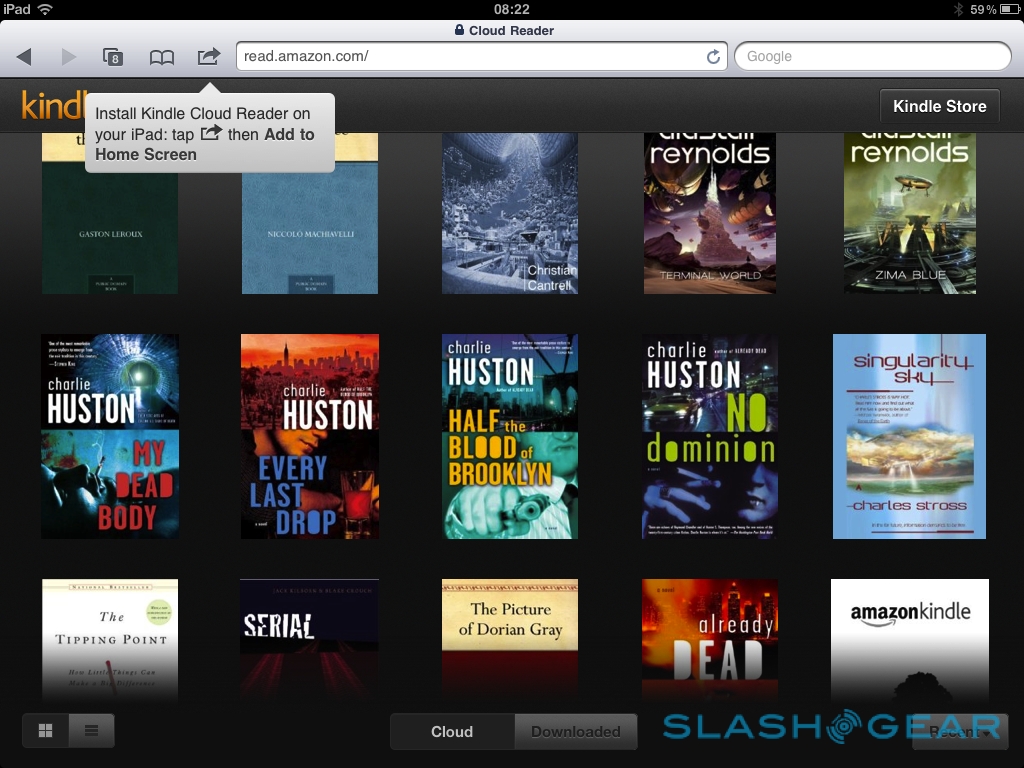This screenshot has width=1024, height=768.
Task: Tap the Bluetooth status icon
Action: (959, 9)
